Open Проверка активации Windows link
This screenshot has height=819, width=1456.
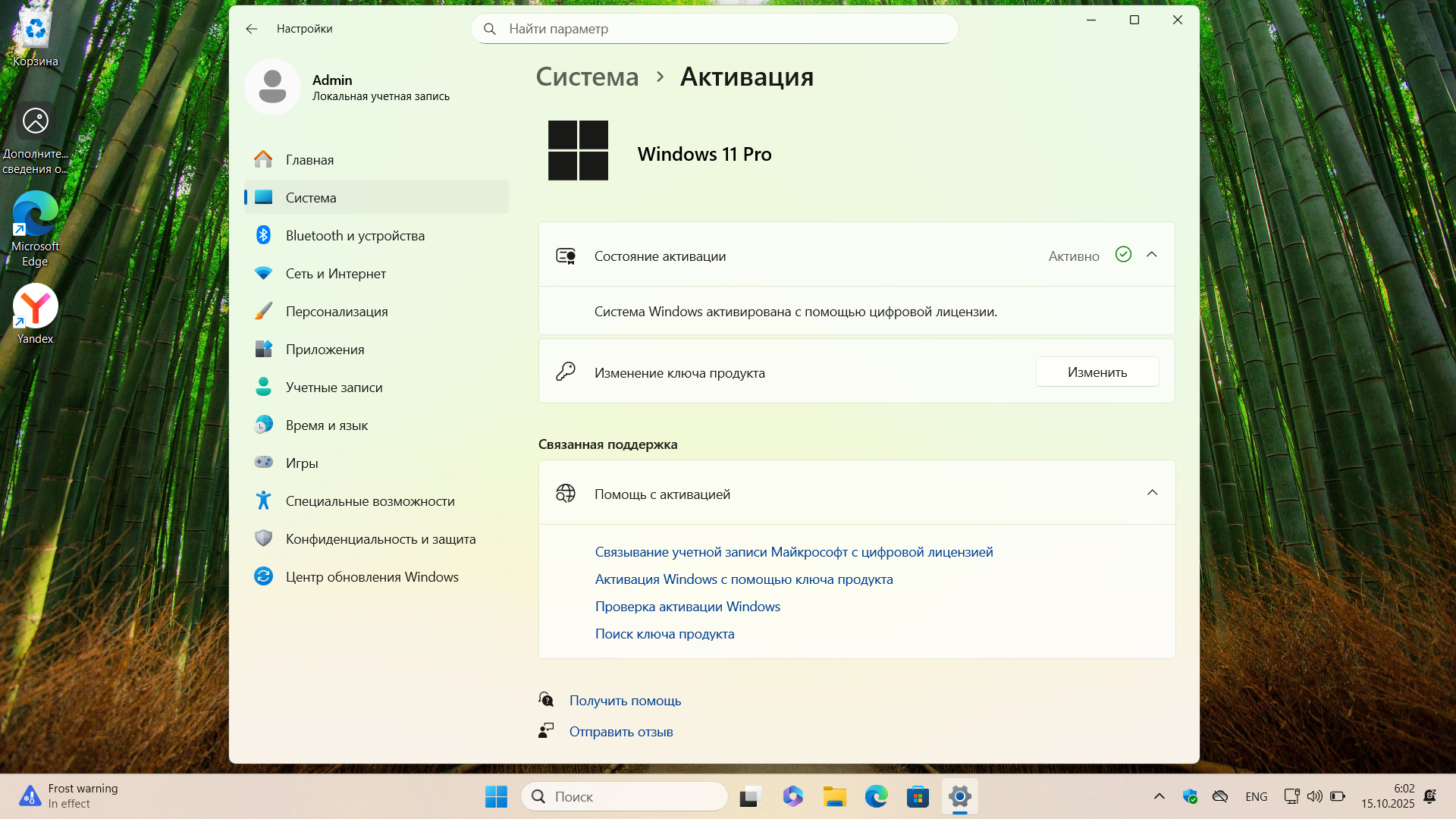point(687,607)
